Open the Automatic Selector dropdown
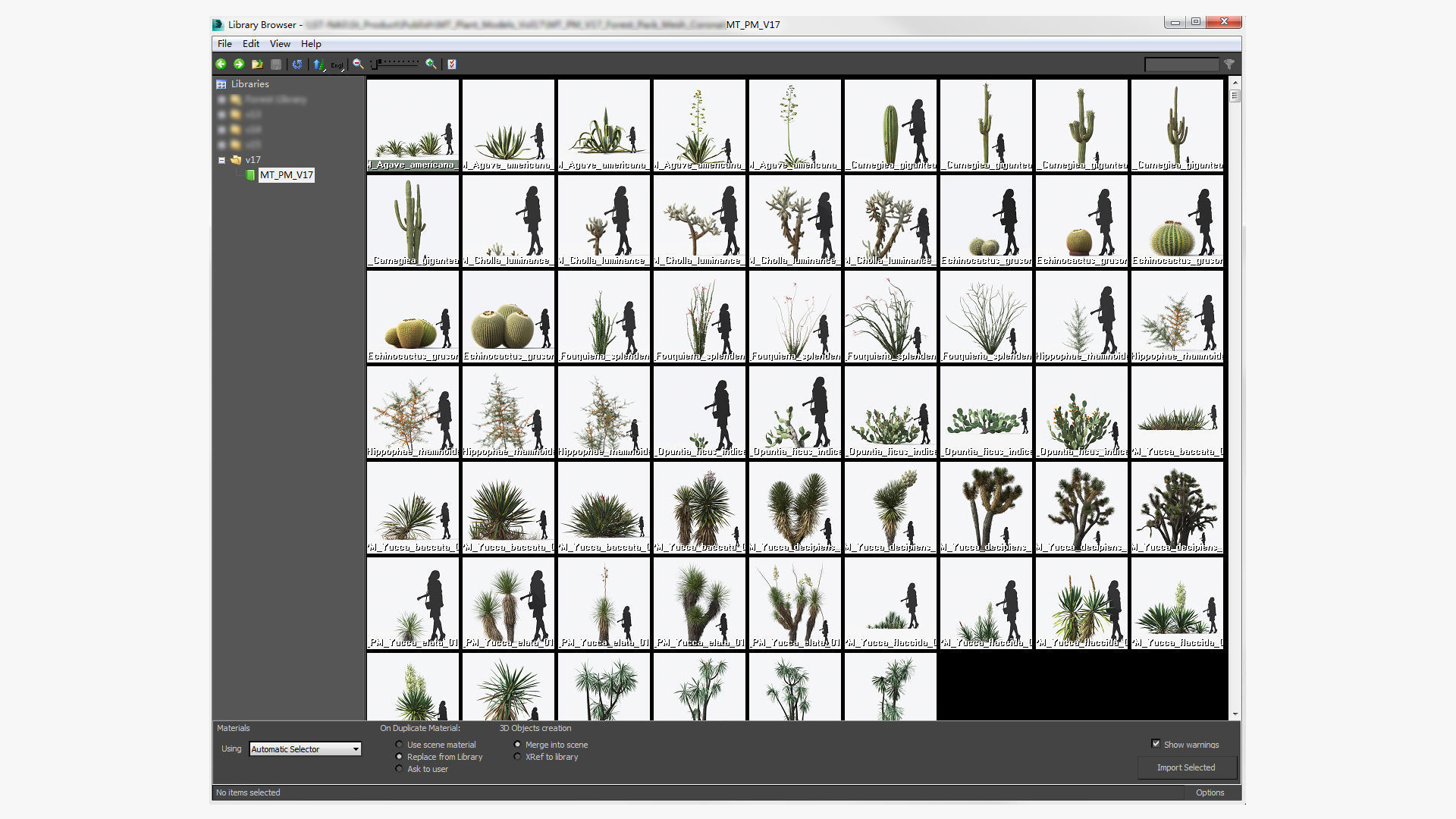1456x819 pixels. point(305,749)
